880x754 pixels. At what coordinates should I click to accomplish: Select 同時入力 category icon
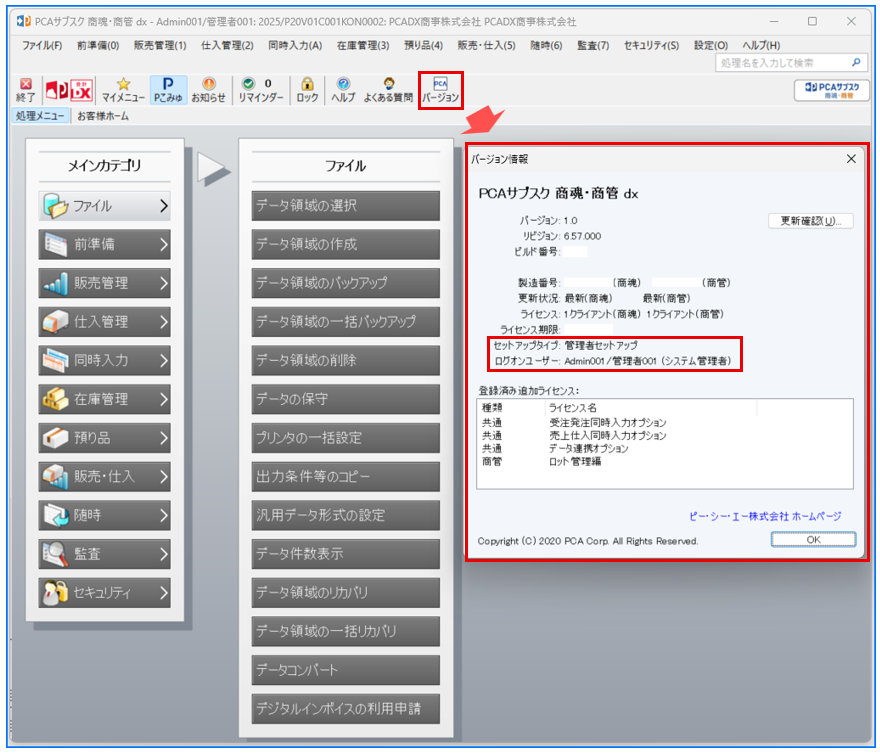(x=56, y=360)
